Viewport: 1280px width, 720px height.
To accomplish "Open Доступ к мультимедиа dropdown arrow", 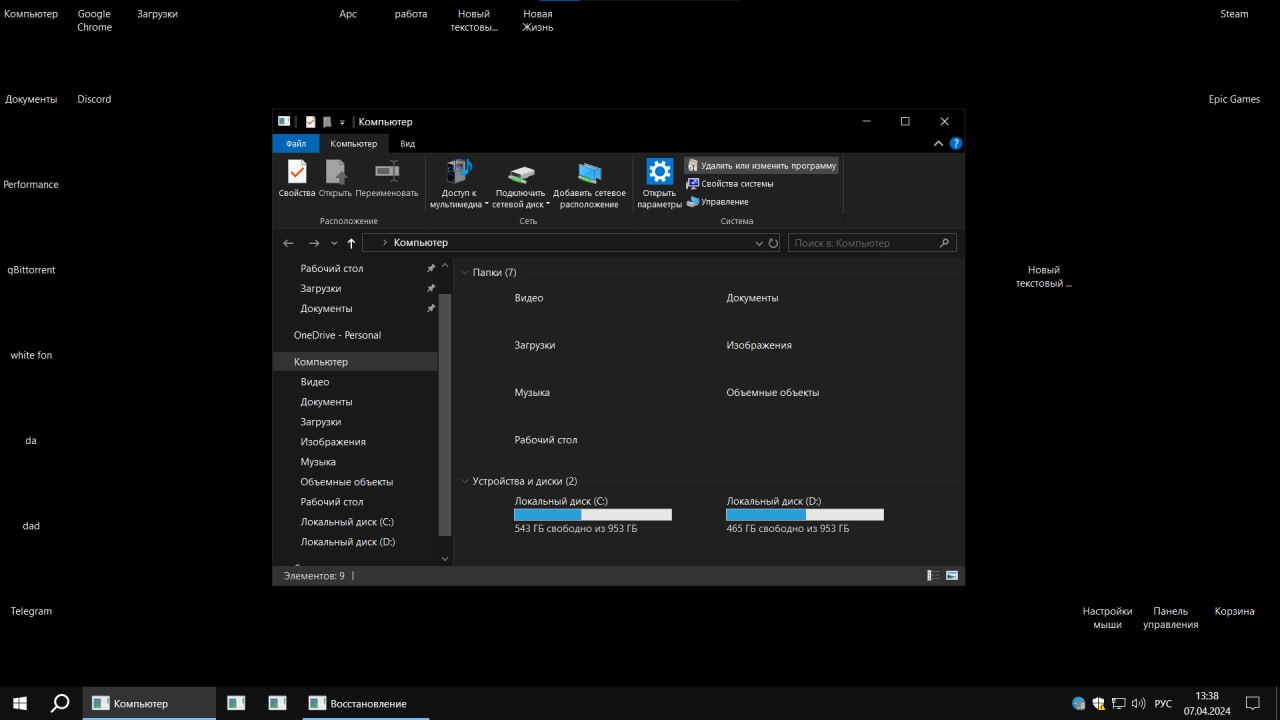I will (x=487, y=204).
